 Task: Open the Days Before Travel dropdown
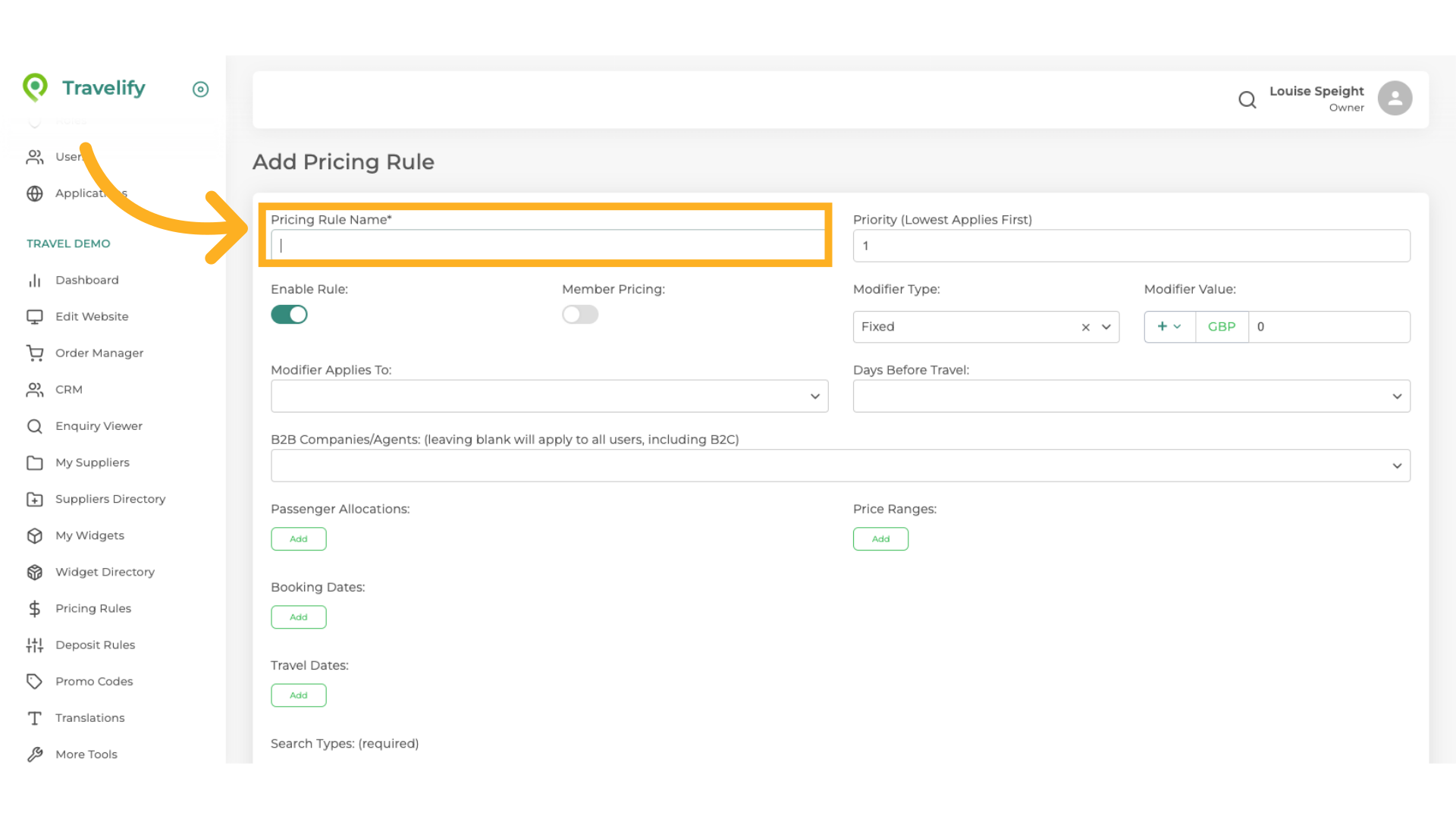1396,396
